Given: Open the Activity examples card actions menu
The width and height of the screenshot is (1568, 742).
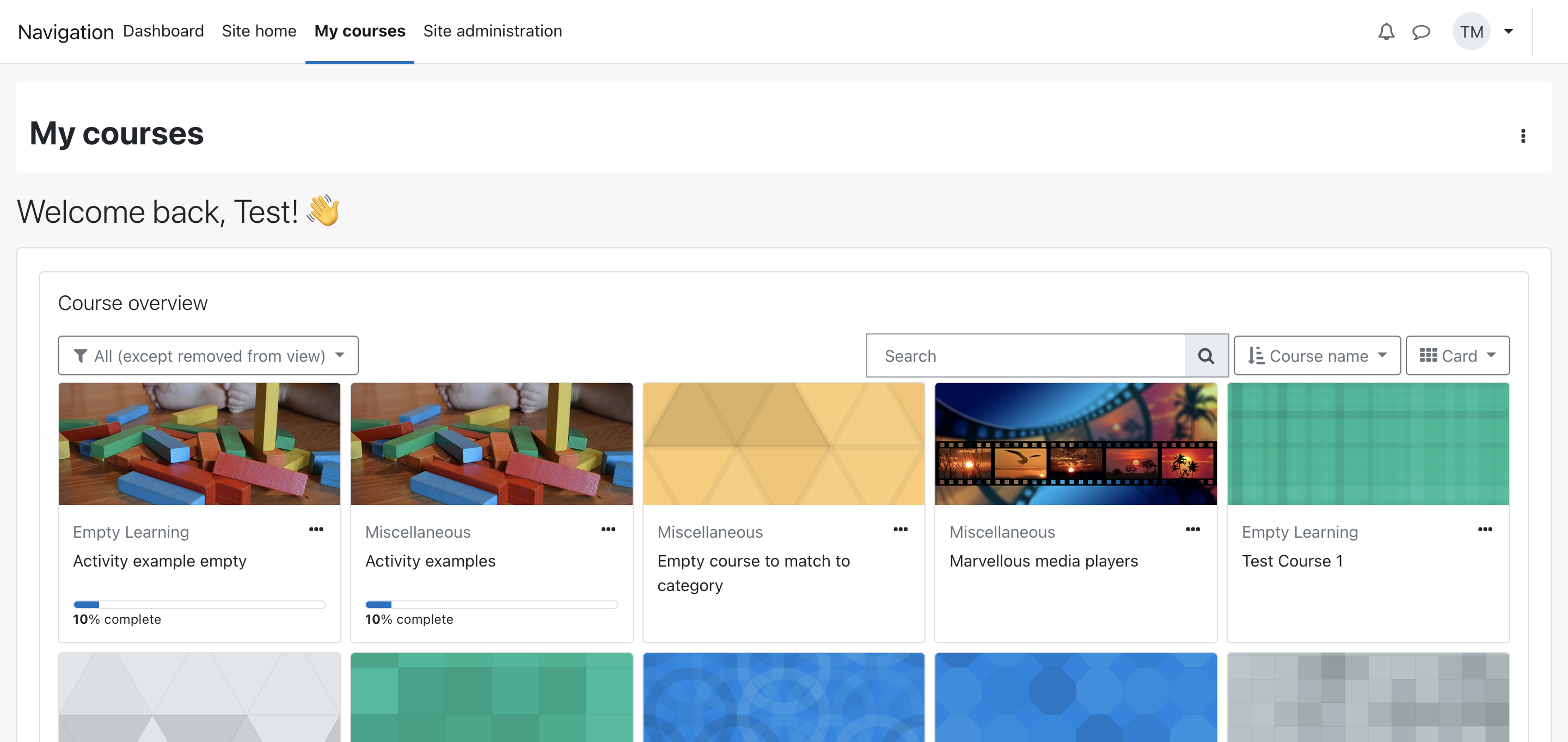Looking at the screenshot, I should 608,530.
